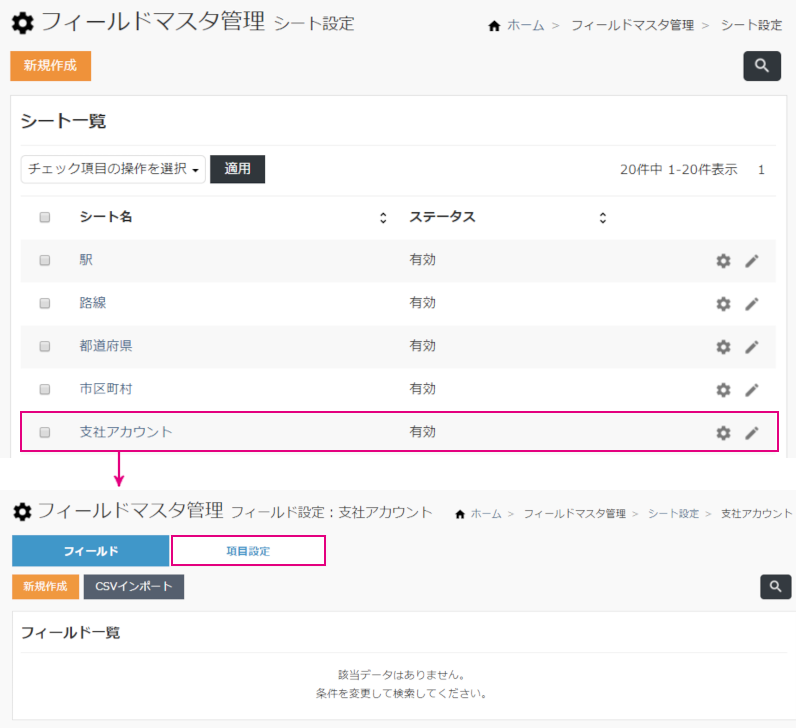The height and width of the screenshot is (728, 796).
Task: Sort by ステータス column arrows
Action: point(602,218)
